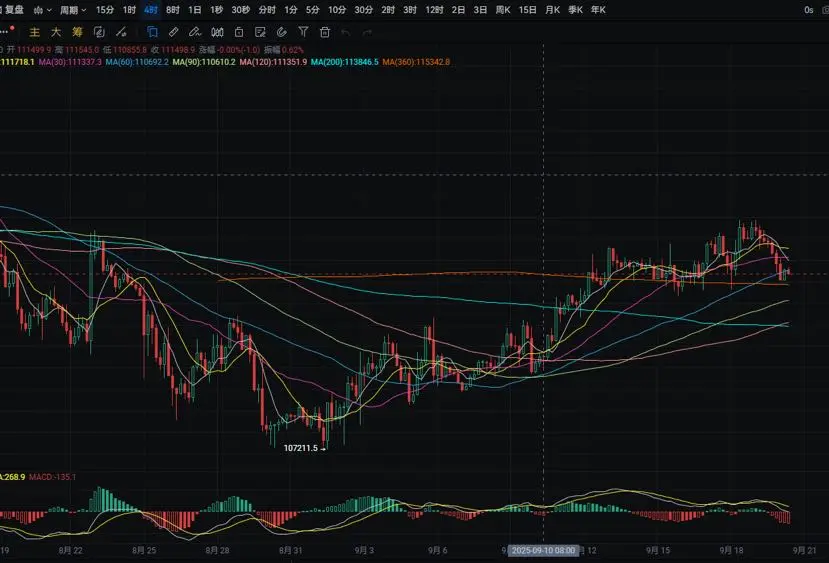Switch to the 10分 timeframe

tap(337, 10)
